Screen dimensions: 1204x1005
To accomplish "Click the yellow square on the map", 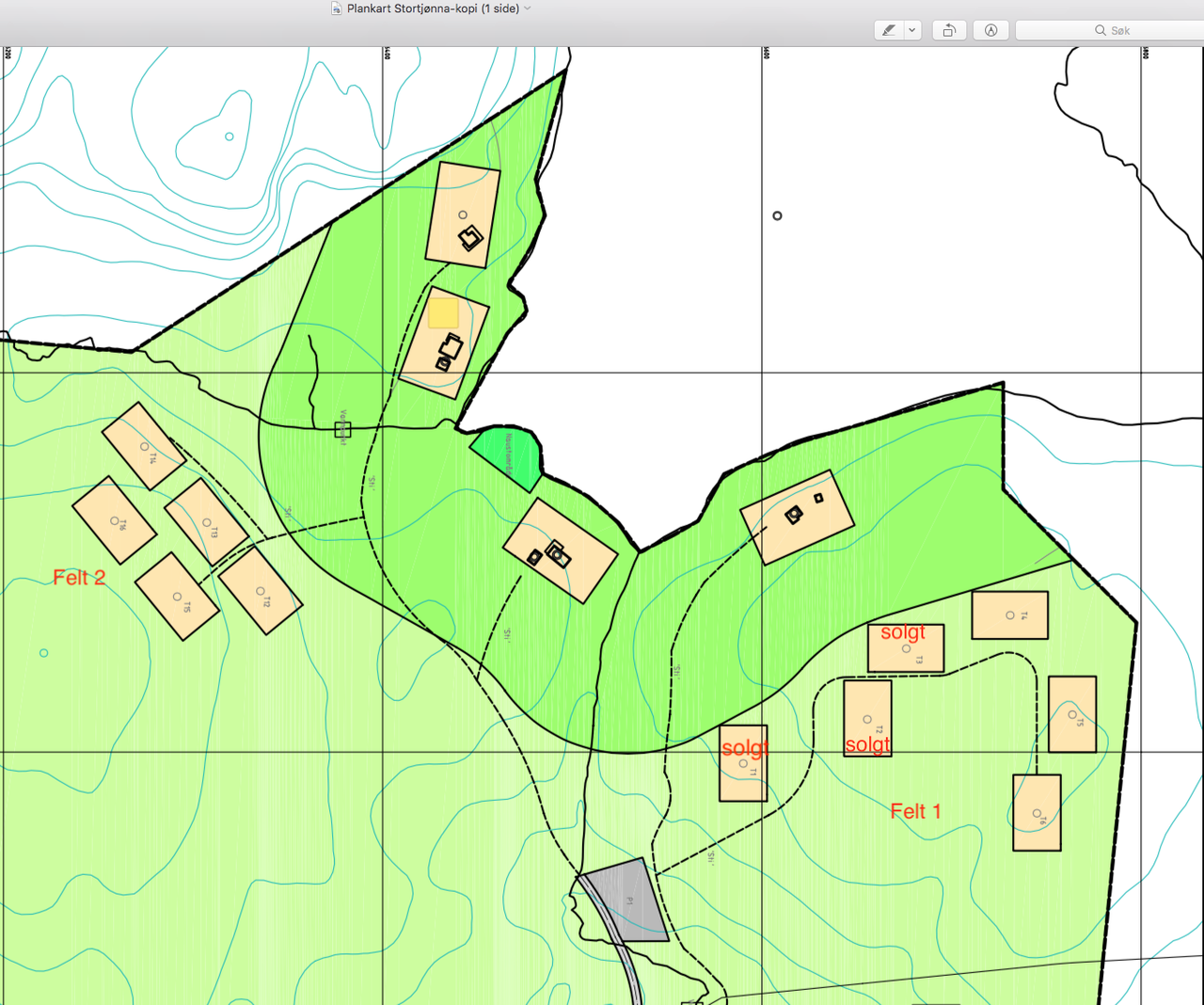I will pyautogui.click(x=443, y=313).
